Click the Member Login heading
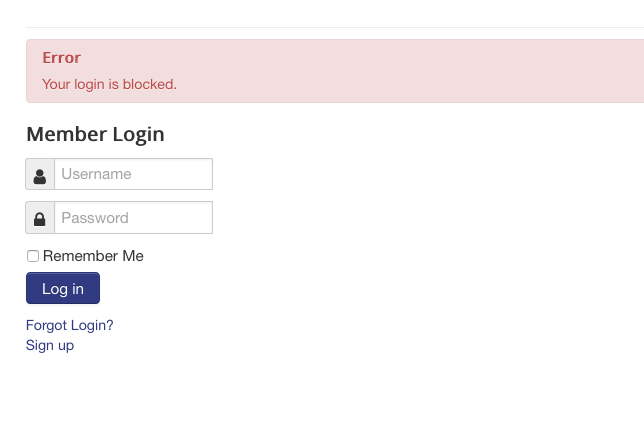Screen dimensions: 644x448 coord(95,134)
